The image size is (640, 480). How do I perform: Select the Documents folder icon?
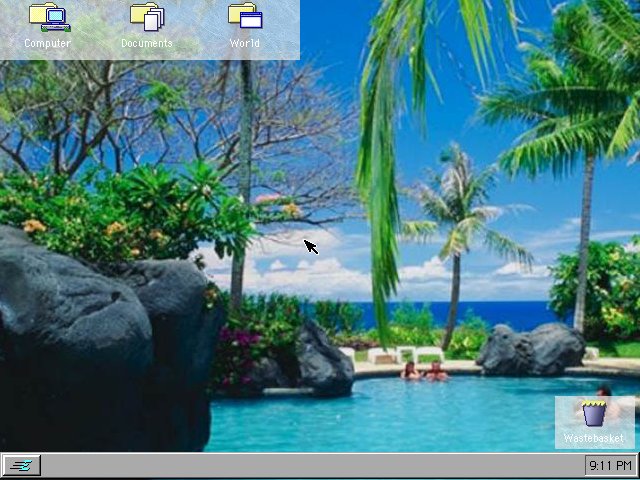coord(147,17)
